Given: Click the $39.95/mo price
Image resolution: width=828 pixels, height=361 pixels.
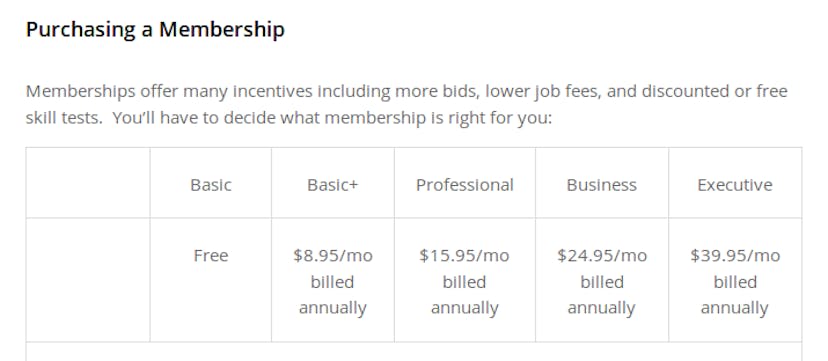Looking at the screenshot, I should coord(735,255).
